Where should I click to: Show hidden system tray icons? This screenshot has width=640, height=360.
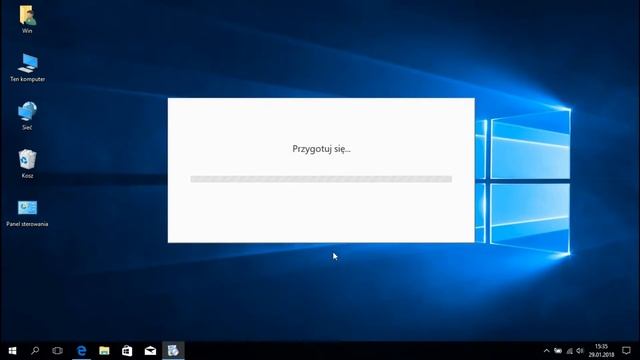coord(547,351)
